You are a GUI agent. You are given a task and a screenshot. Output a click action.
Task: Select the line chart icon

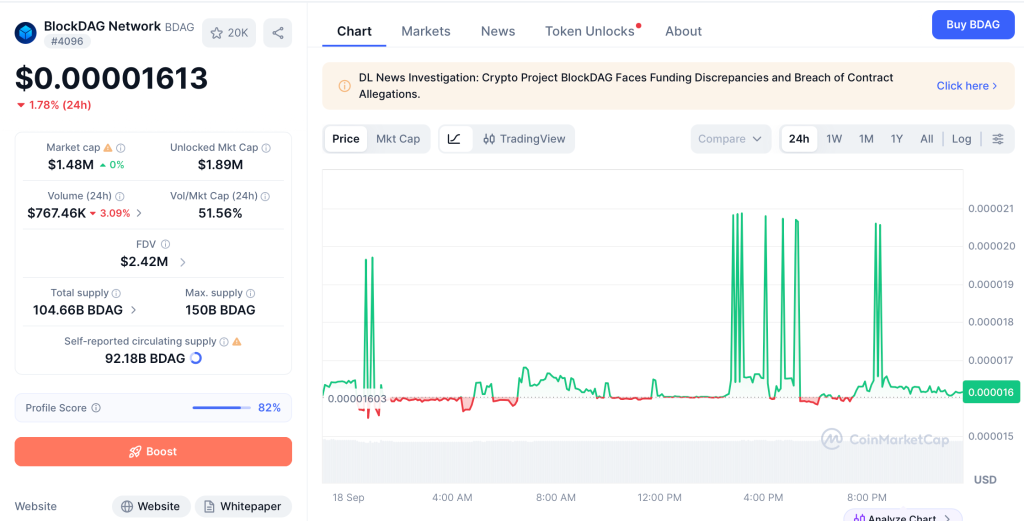click(455, 139)
